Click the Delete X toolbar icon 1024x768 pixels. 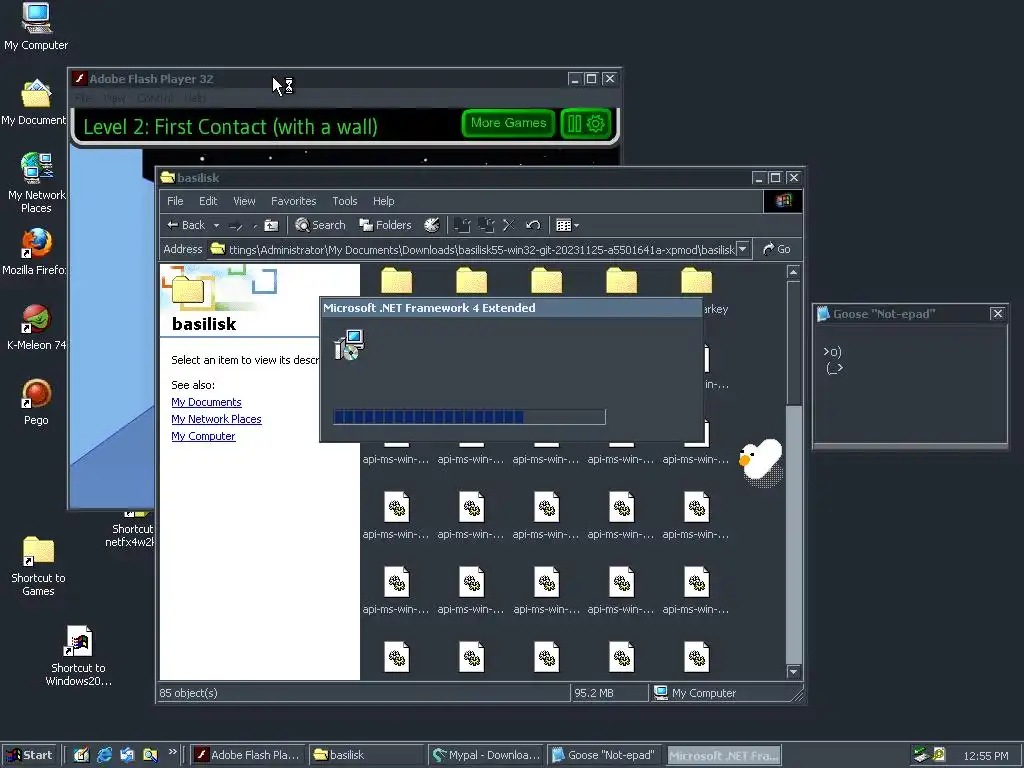[509, 225]
